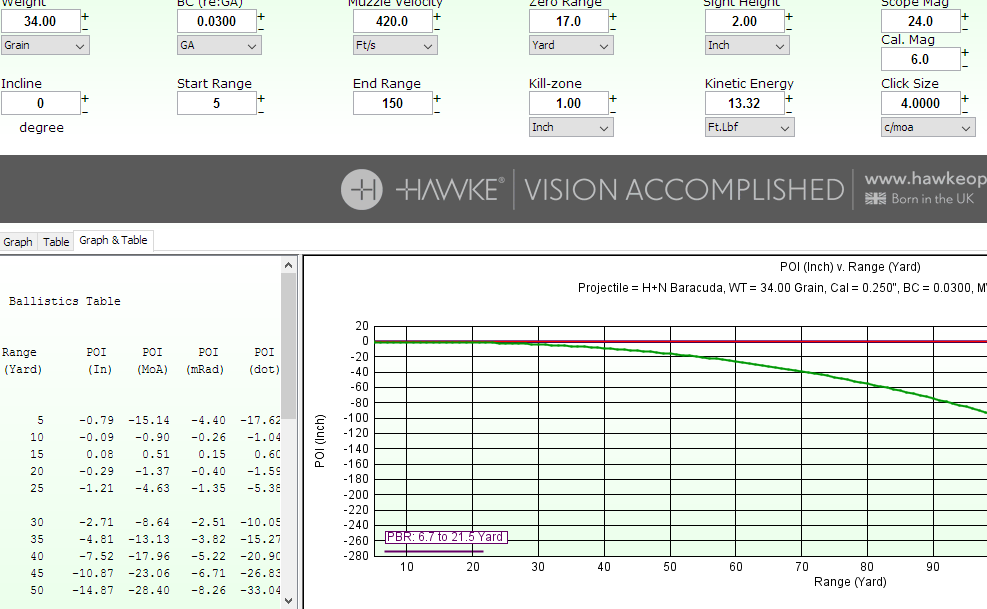Open the c/moa click size dropdown
This screenshot has height=609, width=987.
point(928,127)
